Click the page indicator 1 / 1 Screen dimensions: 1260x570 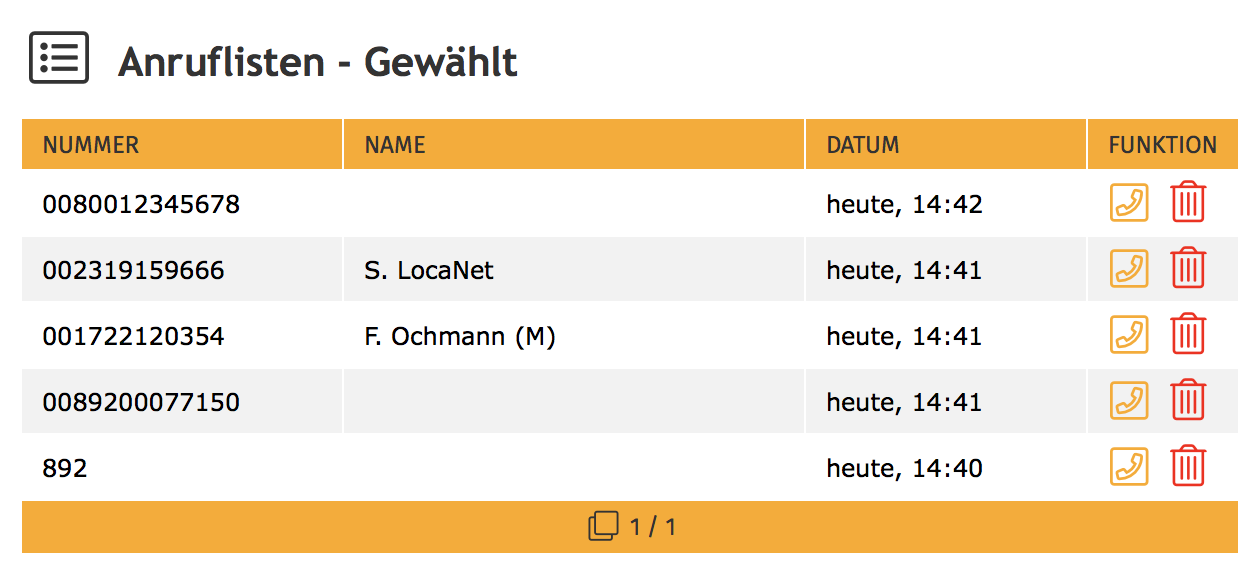653,526
